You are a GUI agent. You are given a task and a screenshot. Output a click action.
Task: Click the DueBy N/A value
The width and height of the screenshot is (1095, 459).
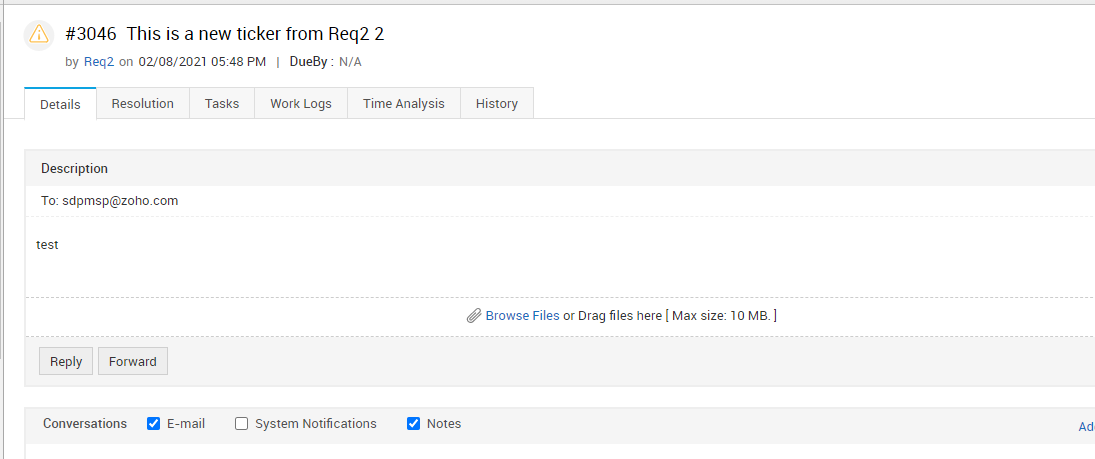350,62
